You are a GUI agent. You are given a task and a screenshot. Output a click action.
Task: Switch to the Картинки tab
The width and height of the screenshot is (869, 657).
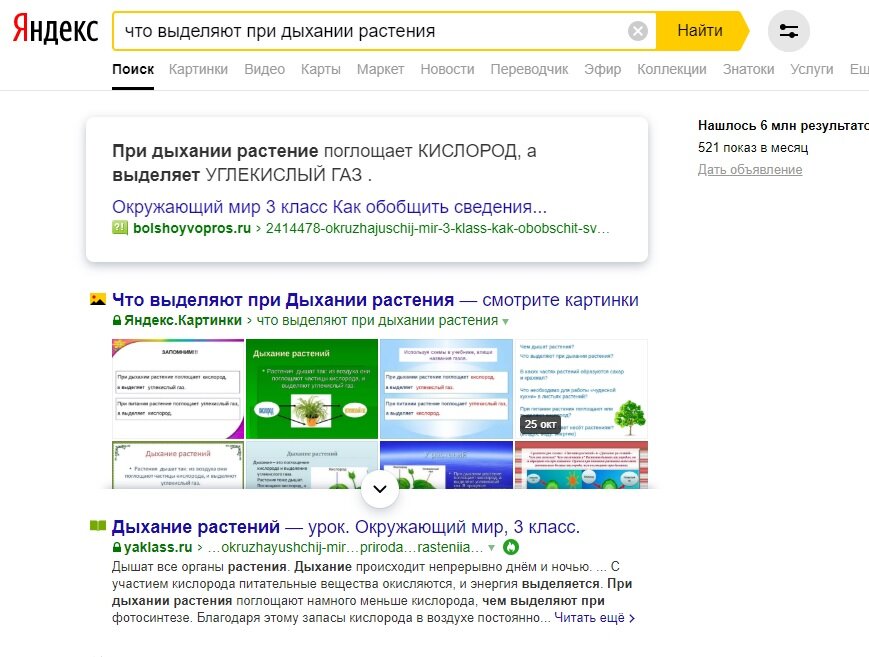click(x=198, y=69)
